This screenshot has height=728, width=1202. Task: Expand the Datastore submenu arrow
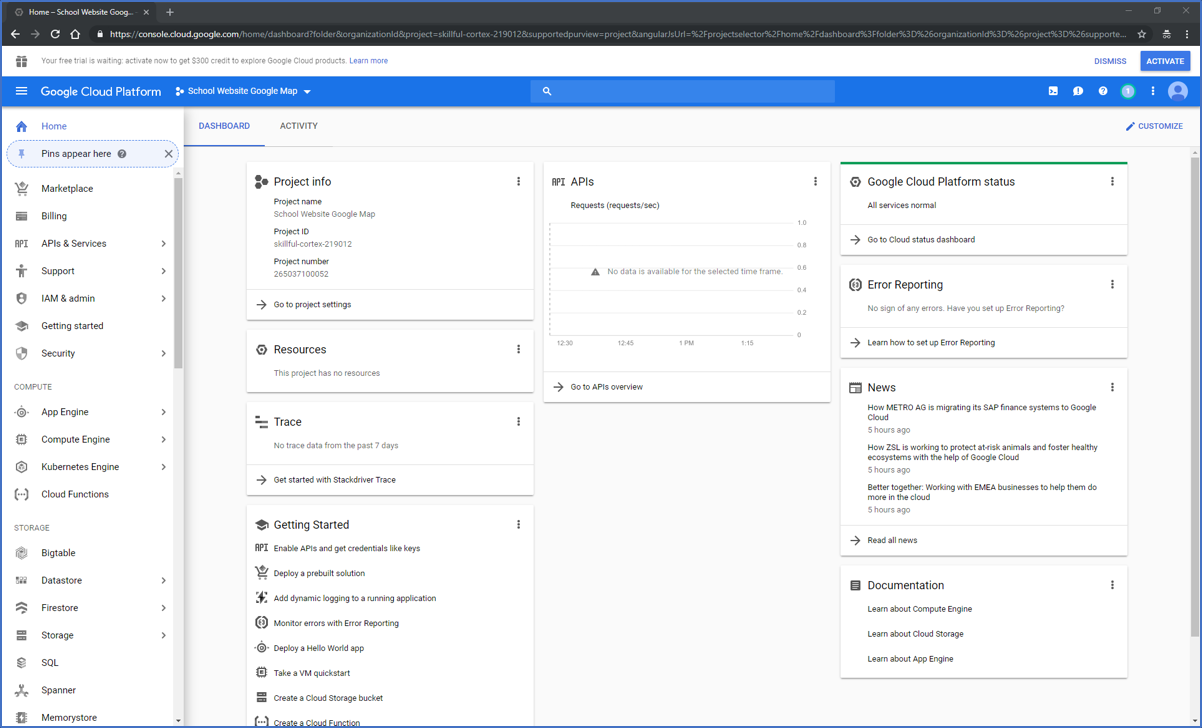click(163, 581)
